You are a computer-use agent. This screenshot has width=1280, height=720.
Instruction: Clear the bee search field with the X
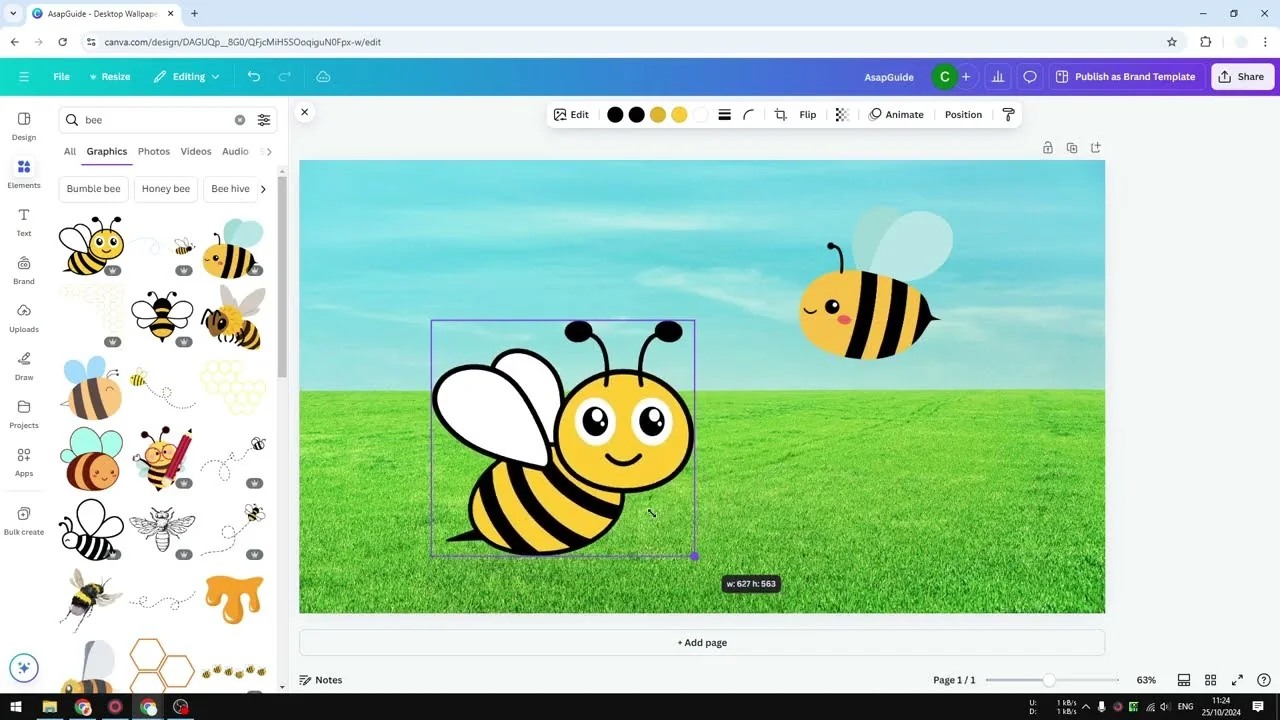239,119
